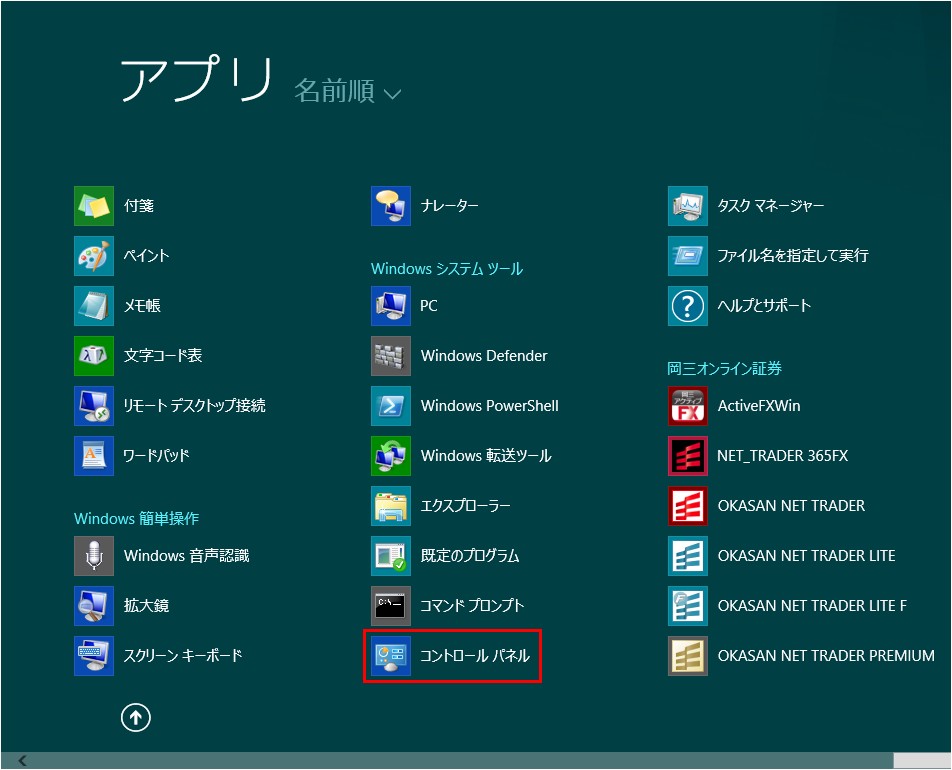Click the Windows Defender label

pos(484,356)
